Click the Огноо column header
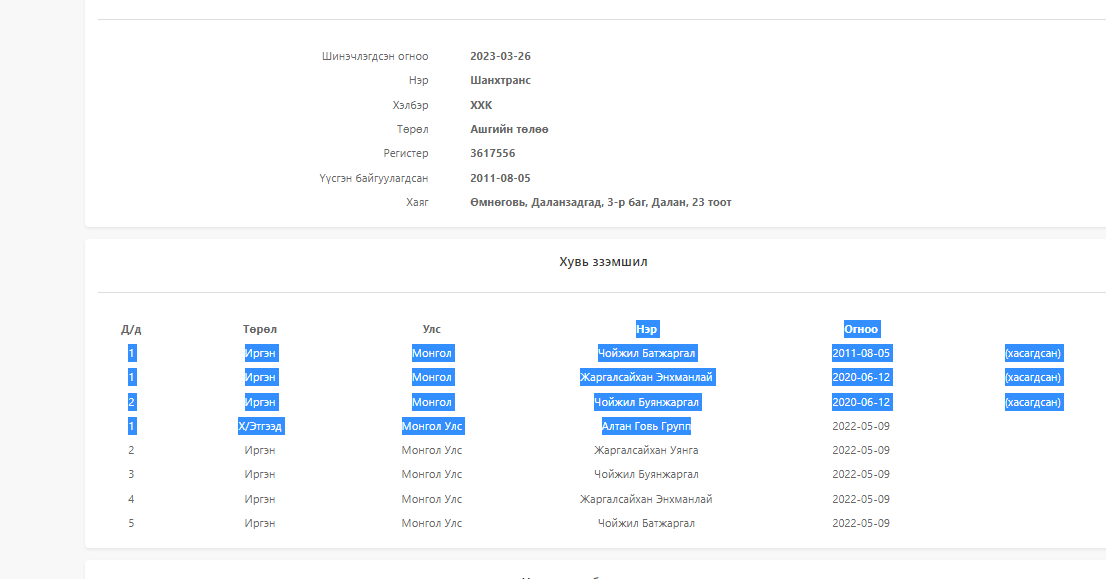1106x579 pixels. (x=860, y=329)
